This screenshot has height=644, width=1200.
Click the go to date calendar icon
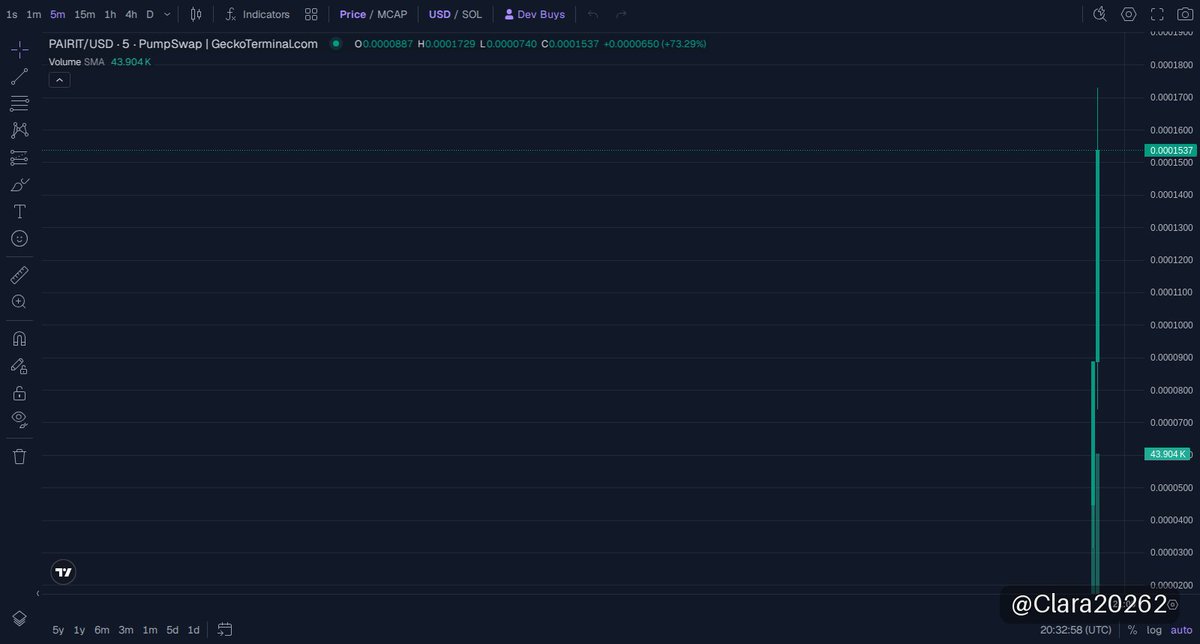[x=225, y=629]
